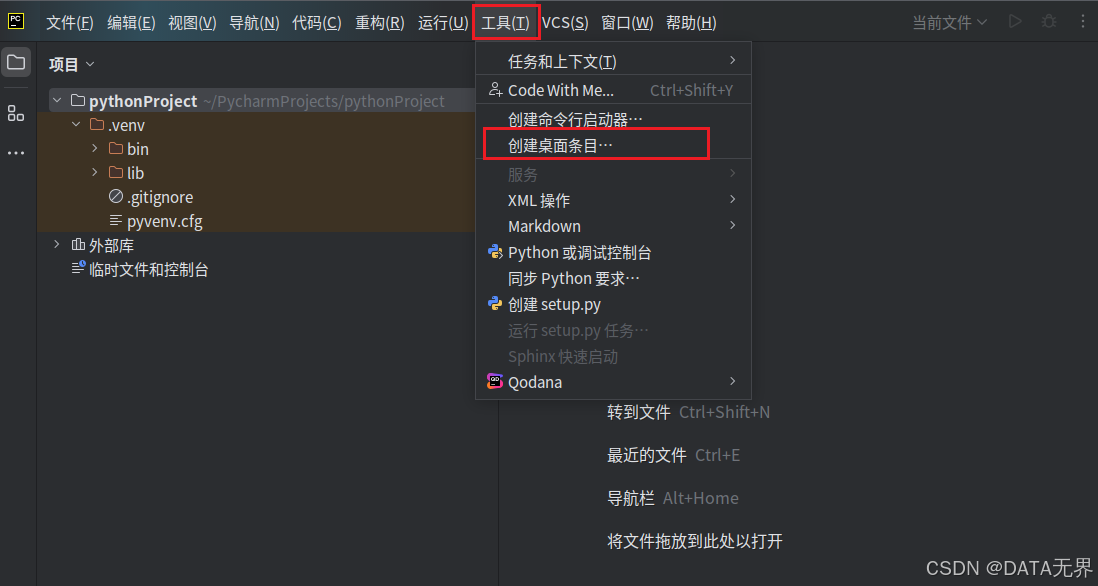Expand the Markdown submenu arrow

coord(732,225)
